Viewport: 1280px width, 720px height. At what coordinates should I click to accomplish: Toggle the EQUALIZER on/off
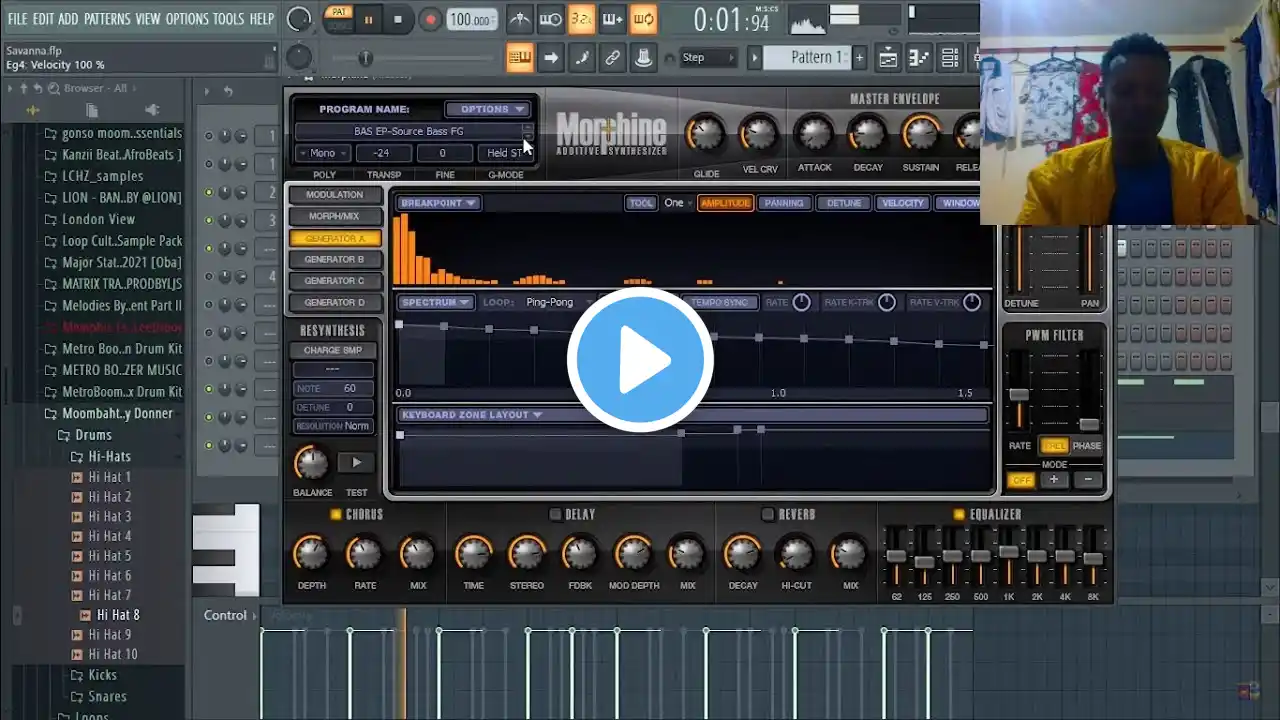click(959, 515)
